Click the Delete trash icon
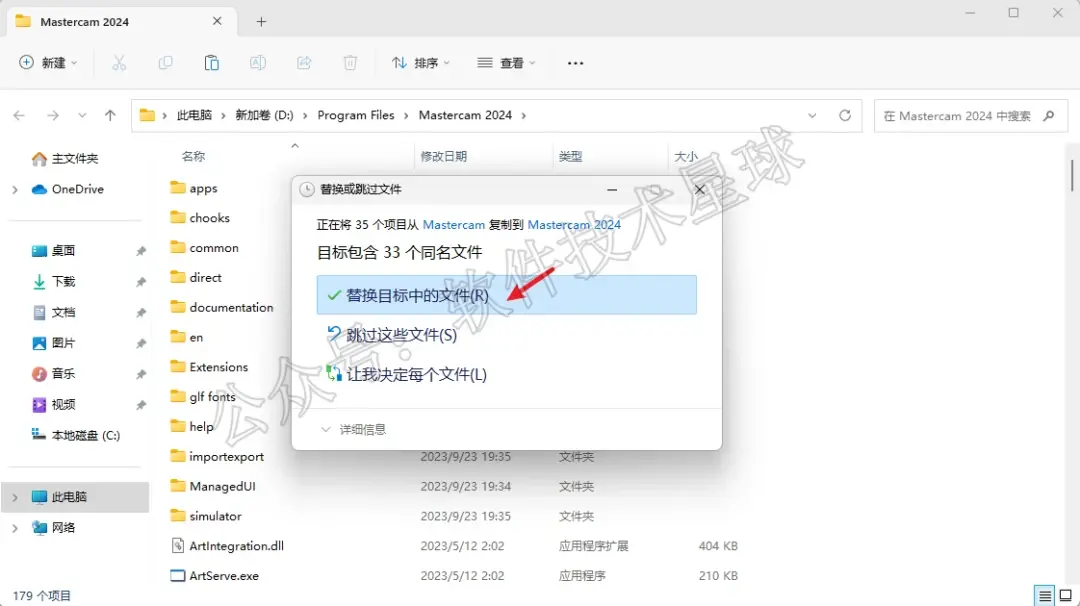 (350, 63)
